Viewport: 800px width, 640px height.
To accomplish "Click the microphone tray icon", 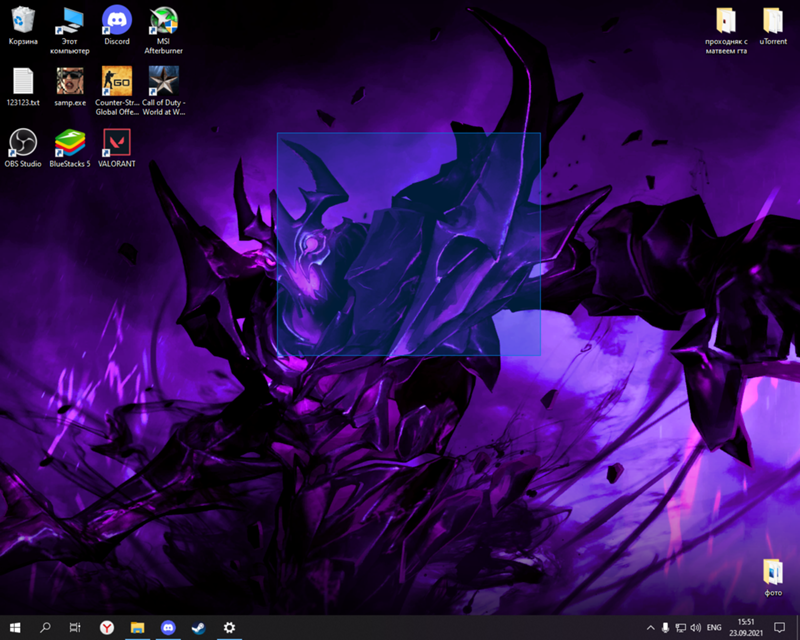I will 665,627.
